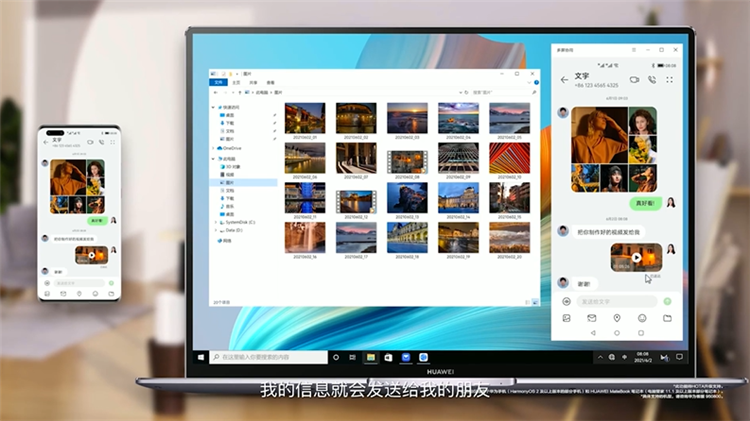Open the files folder icon in chat toolbar
750x421 pixels.
pos(667,318)
